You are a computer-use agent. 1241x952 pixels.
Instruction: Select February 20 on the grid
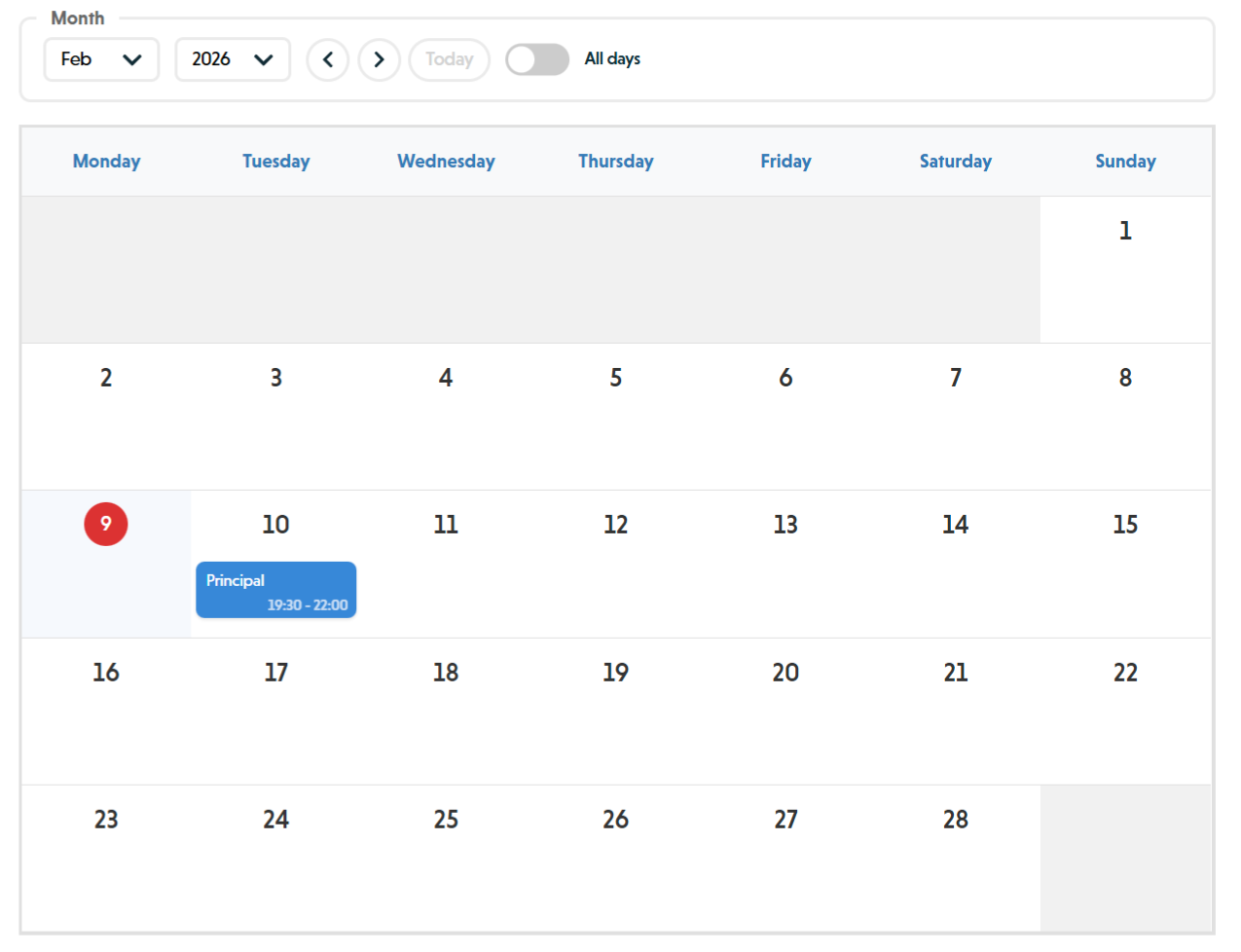coord(785,711)
